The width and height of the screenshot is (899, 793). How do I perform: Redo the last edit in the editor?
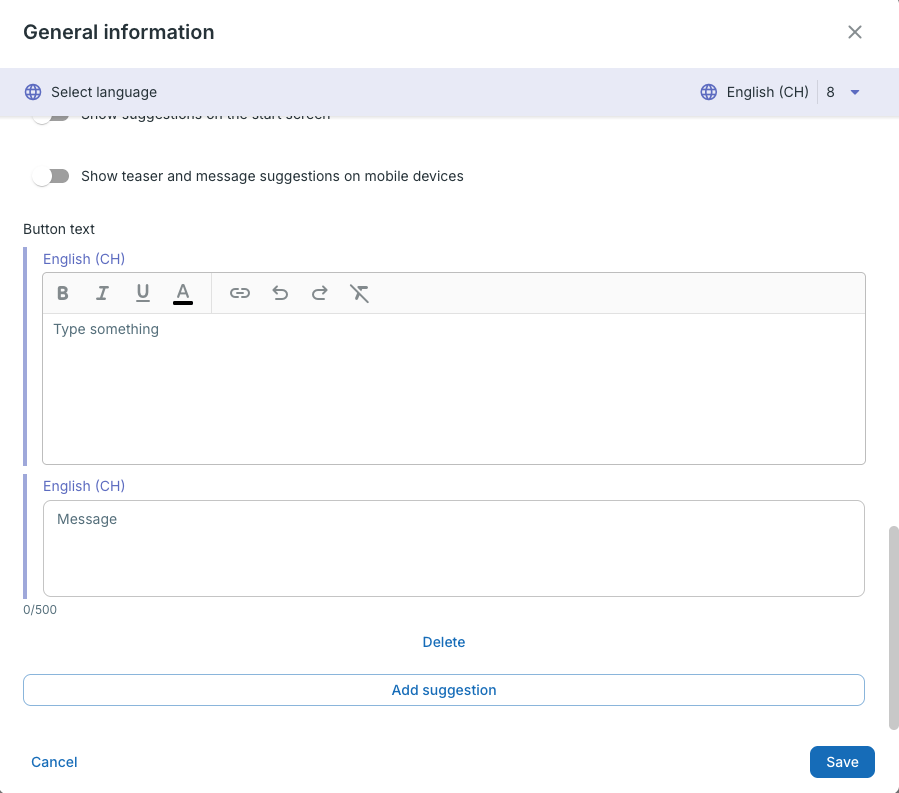click(x=319, y=293)
